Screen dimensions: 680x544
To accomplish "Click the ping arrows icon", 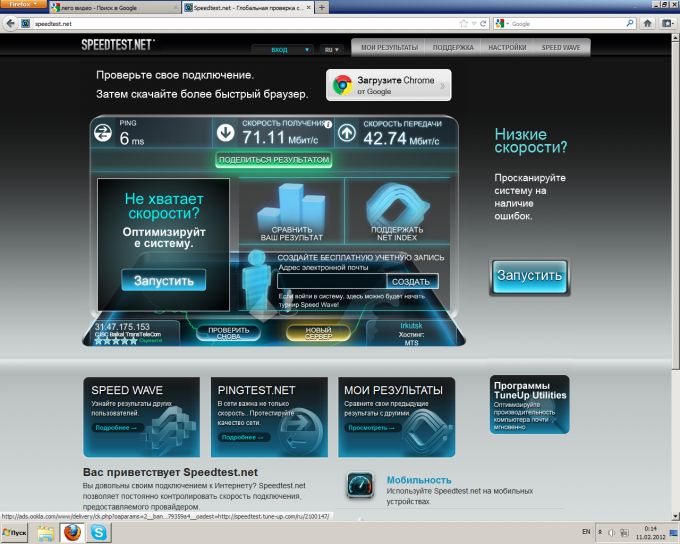I will tap(103, 133).
